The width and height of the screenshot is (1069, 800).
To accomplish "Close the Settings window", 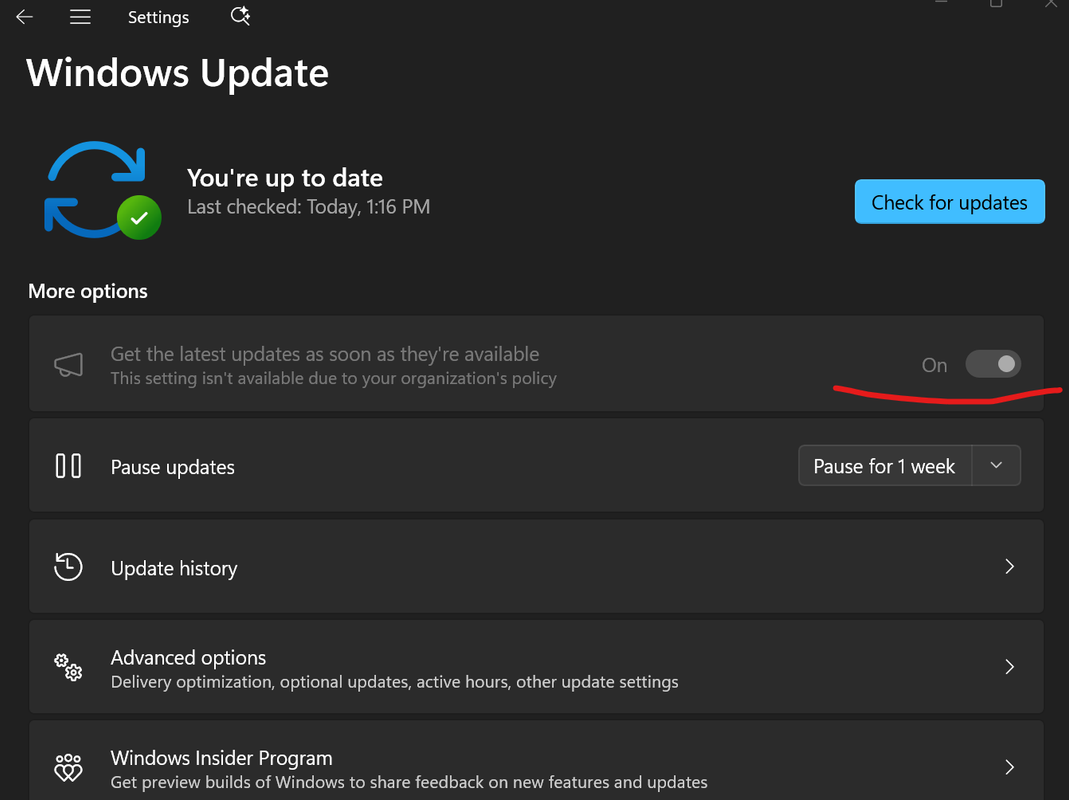I will [x=1051, y=4].
